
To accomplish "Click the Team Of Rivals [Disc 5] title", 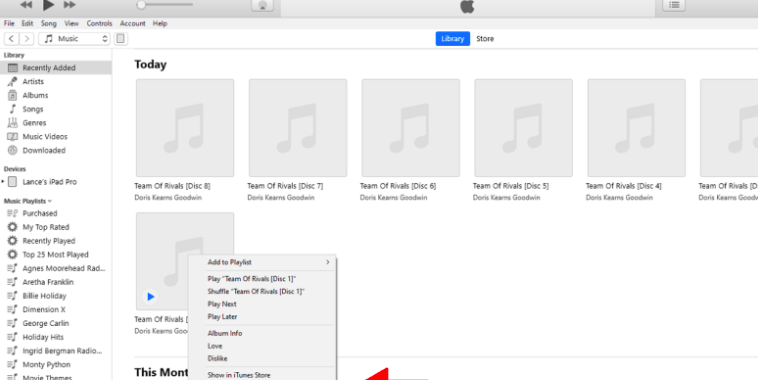I will 510,186.
